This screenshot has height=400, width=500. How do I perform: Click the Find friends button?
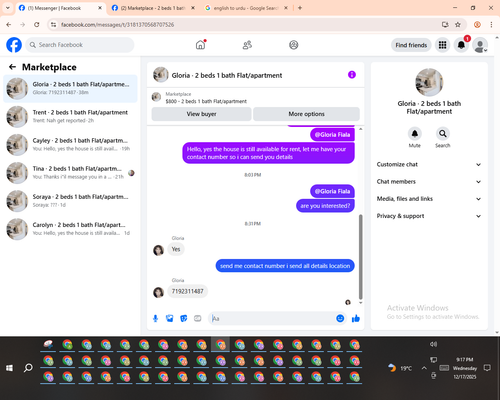[x=411, y=45]
